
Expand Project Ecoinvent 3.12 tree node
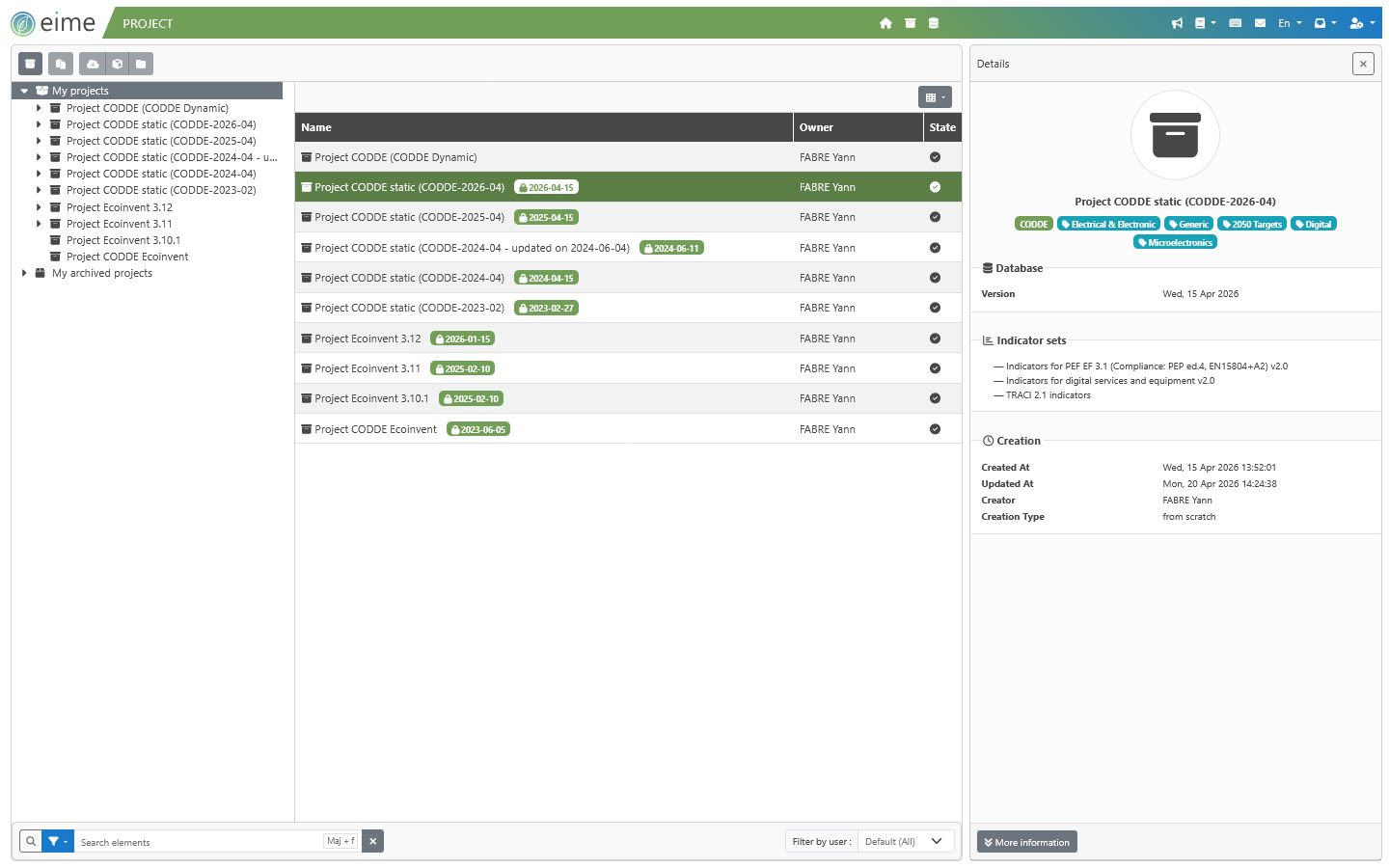coord(39,207)
